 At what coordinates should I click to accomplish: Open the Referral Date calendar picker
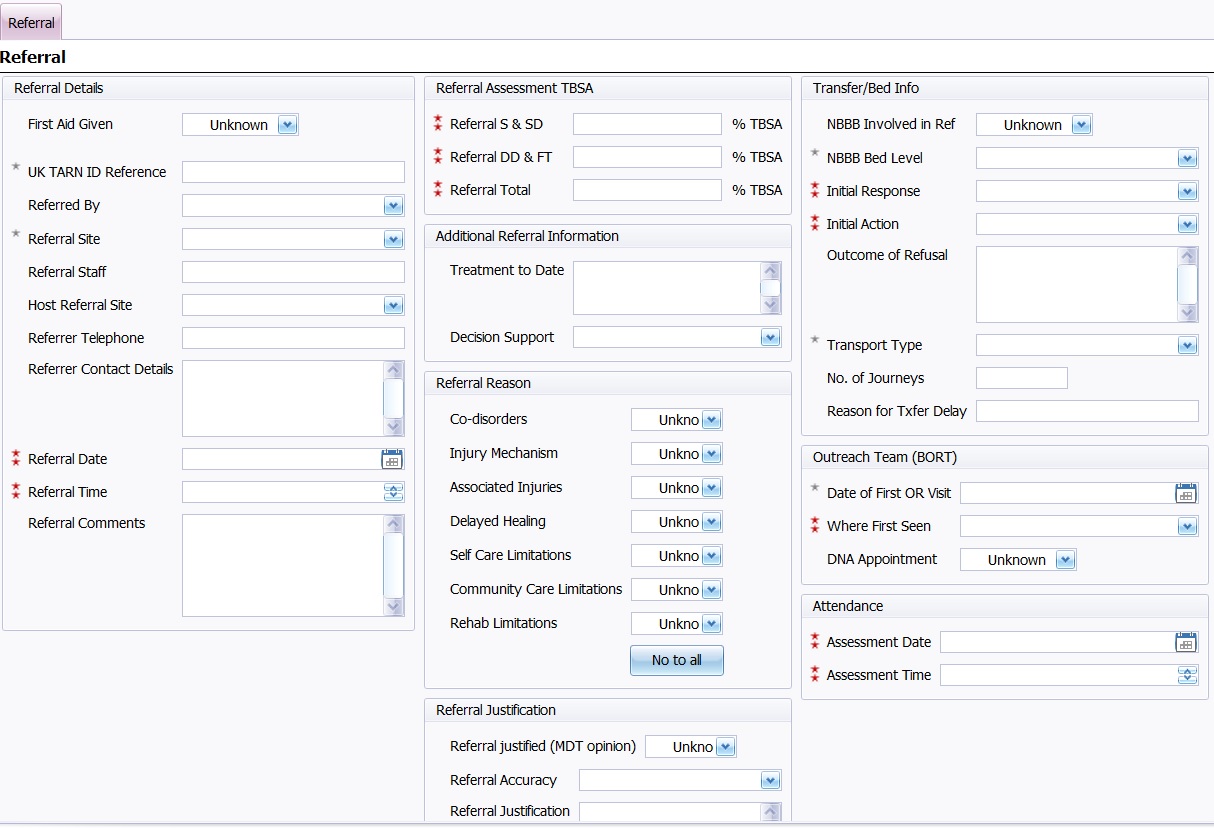[392, 459]
